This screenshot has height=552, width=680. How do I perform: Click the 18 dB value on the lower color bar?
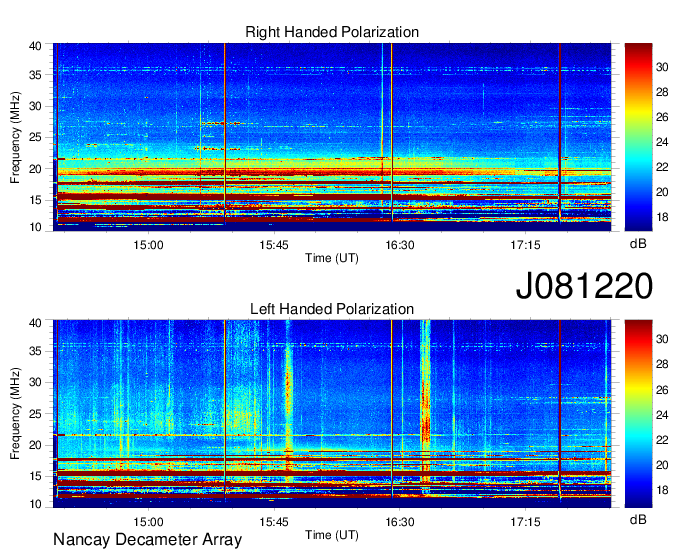point(662,490)
